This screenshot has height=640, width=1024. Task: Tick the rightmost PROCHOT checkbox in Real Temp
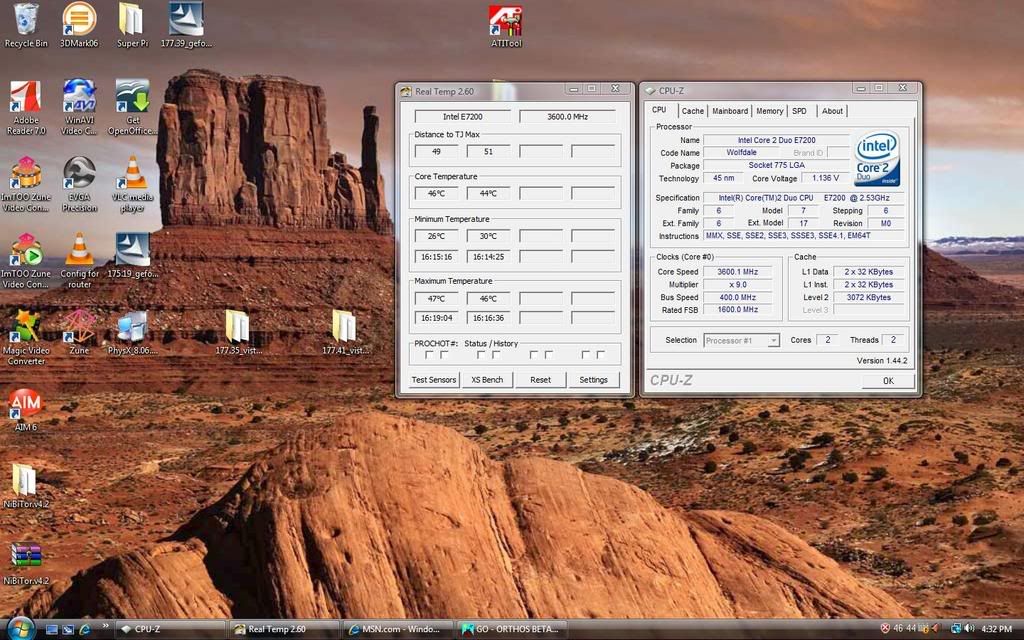coord(600,355)
